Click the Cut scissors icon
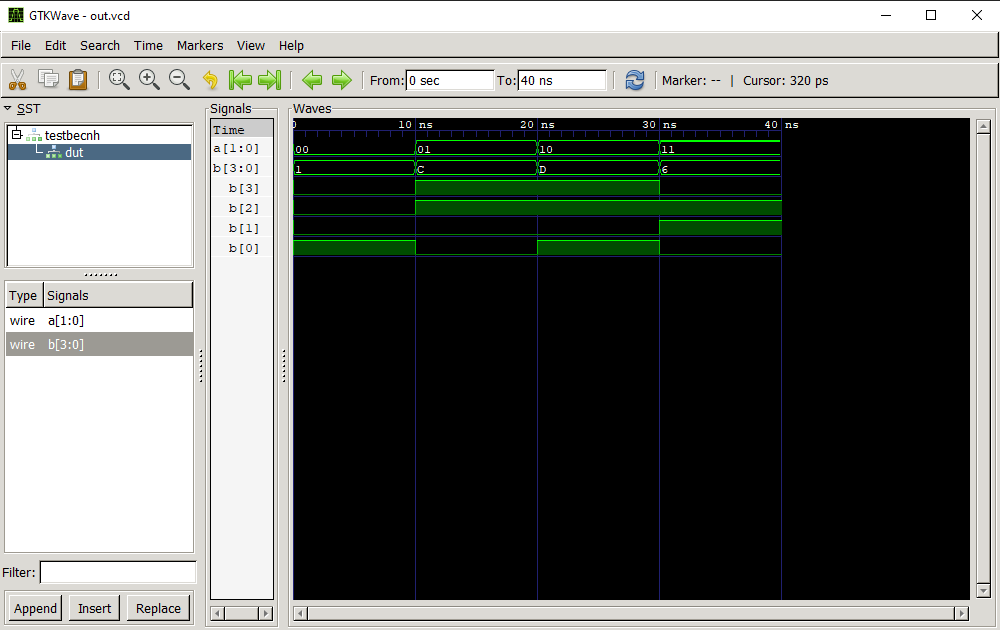The height and width of the screenshot is (630, 1000). (x=17, y=80)
